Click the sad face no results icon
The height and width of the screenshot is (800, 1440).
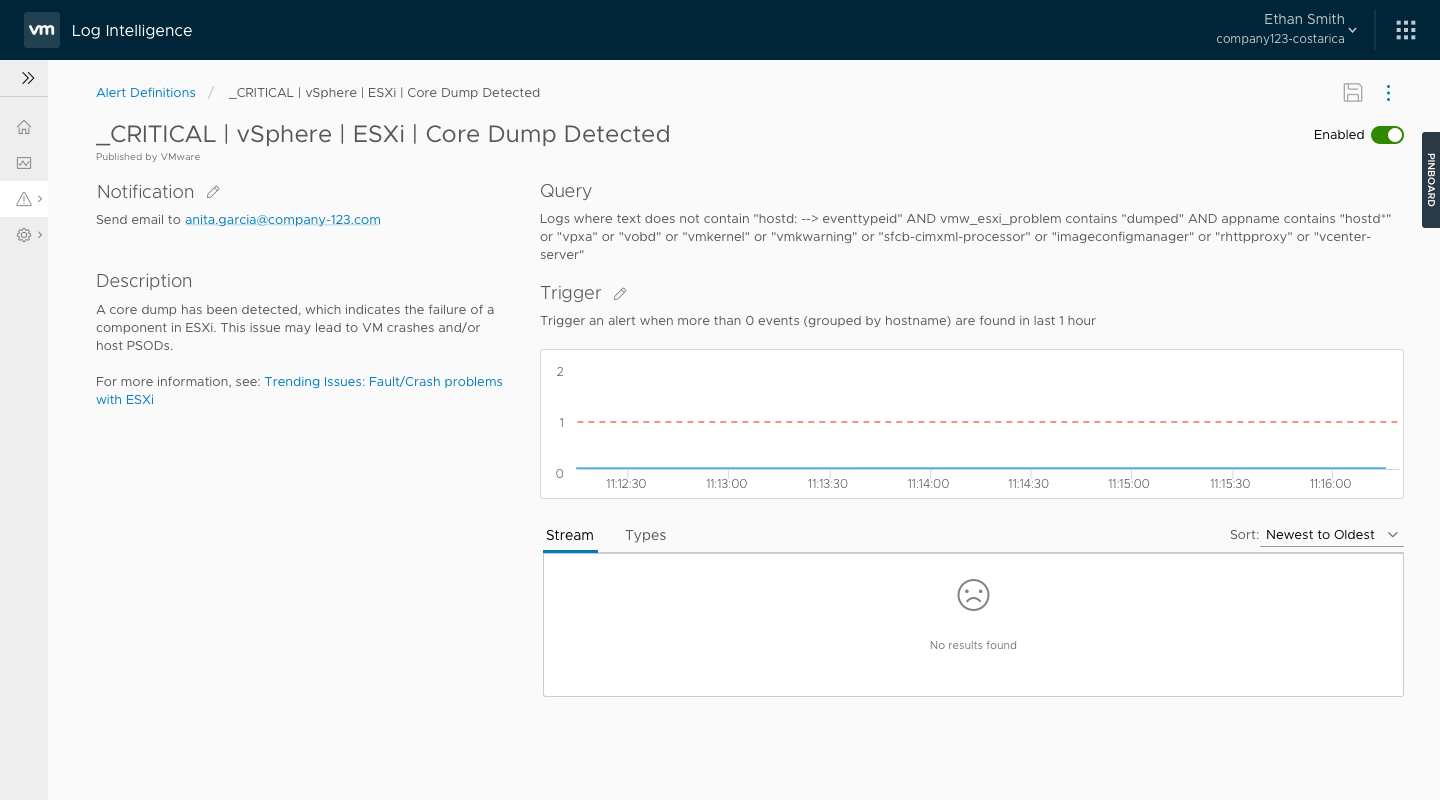click(x=973, y=595)
